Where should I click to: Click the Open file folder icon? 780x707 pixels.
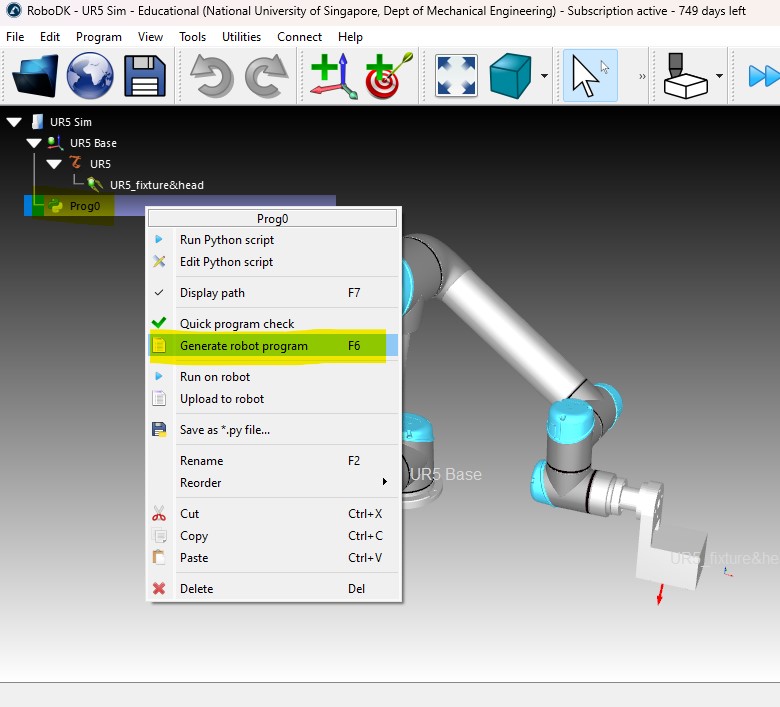pos(35,76)
